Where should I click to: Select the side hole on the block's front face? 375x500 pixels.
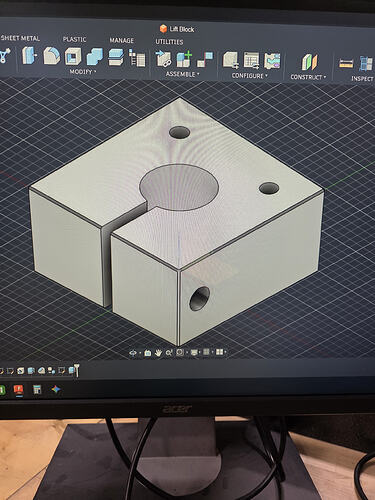click(200, 298)
